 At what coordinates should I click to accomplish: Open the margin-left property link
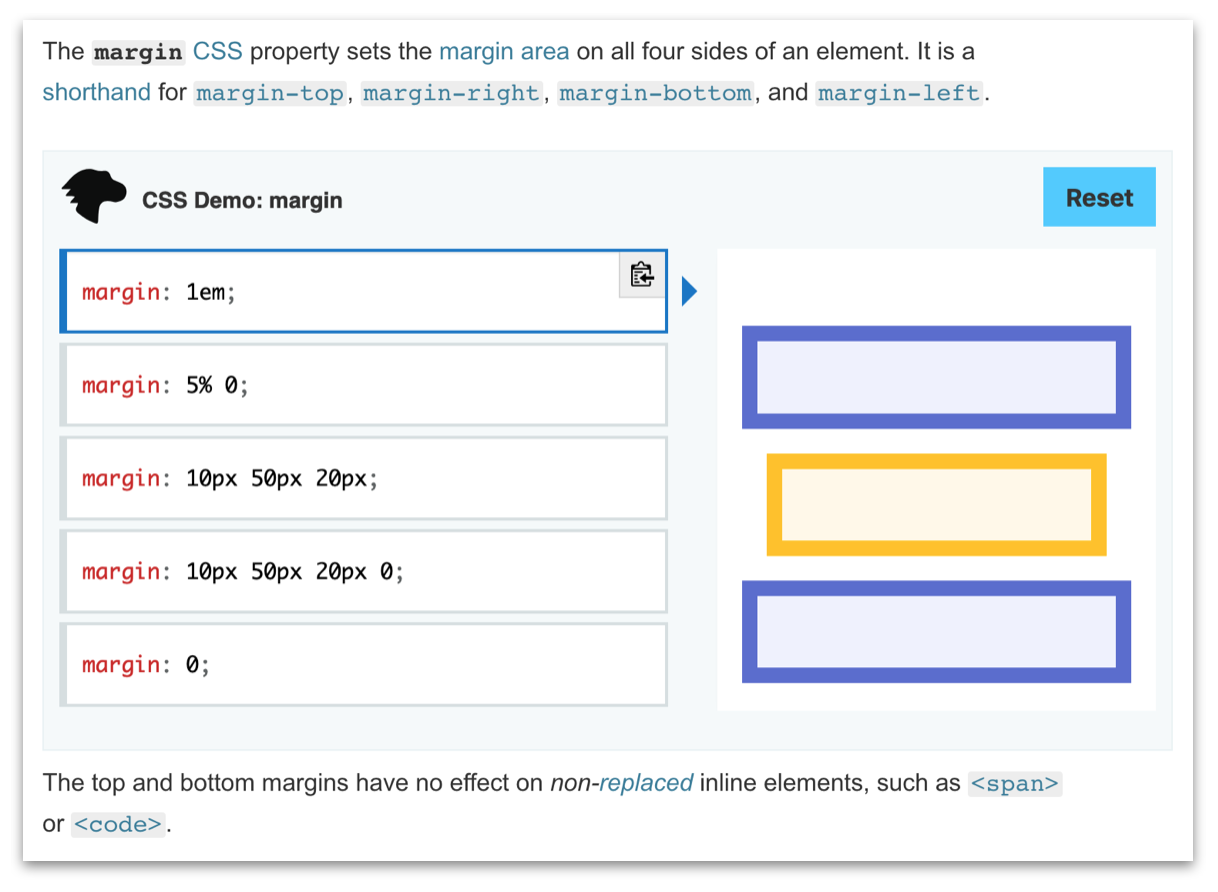(x=899, y=94)
